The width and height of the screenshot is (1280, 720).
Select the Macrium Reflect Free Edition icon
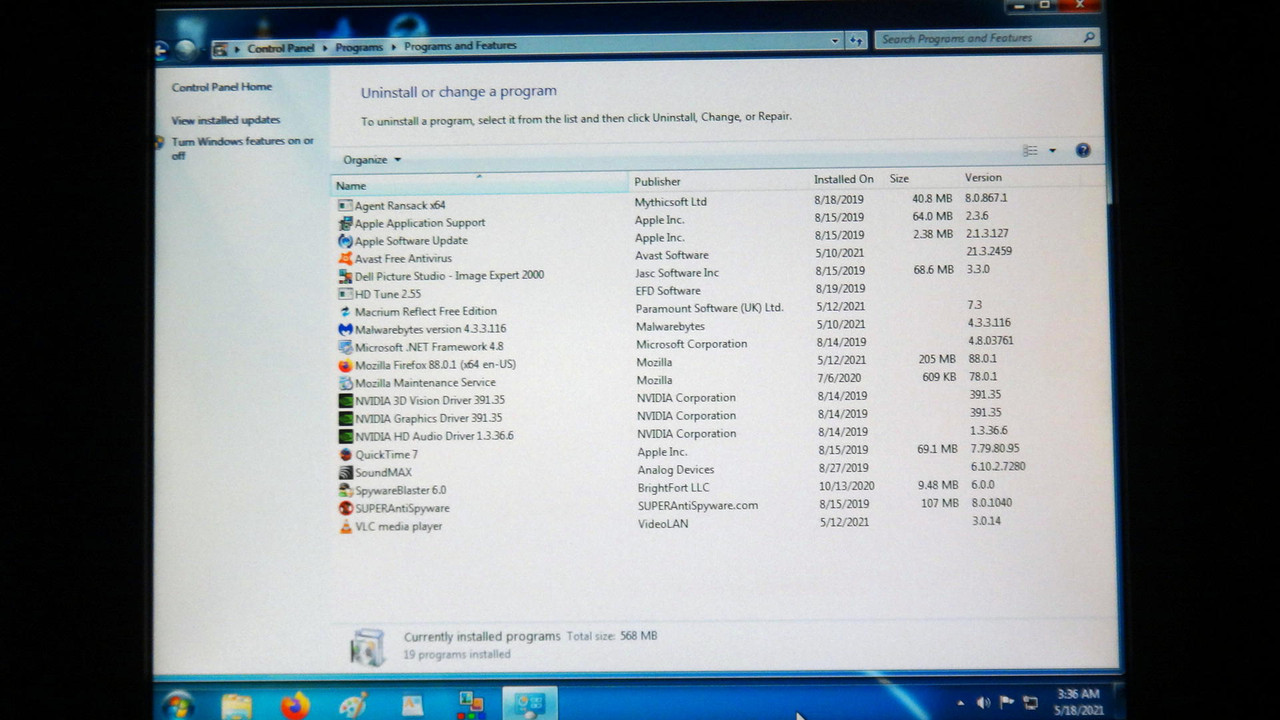click(x=345, y=311)
